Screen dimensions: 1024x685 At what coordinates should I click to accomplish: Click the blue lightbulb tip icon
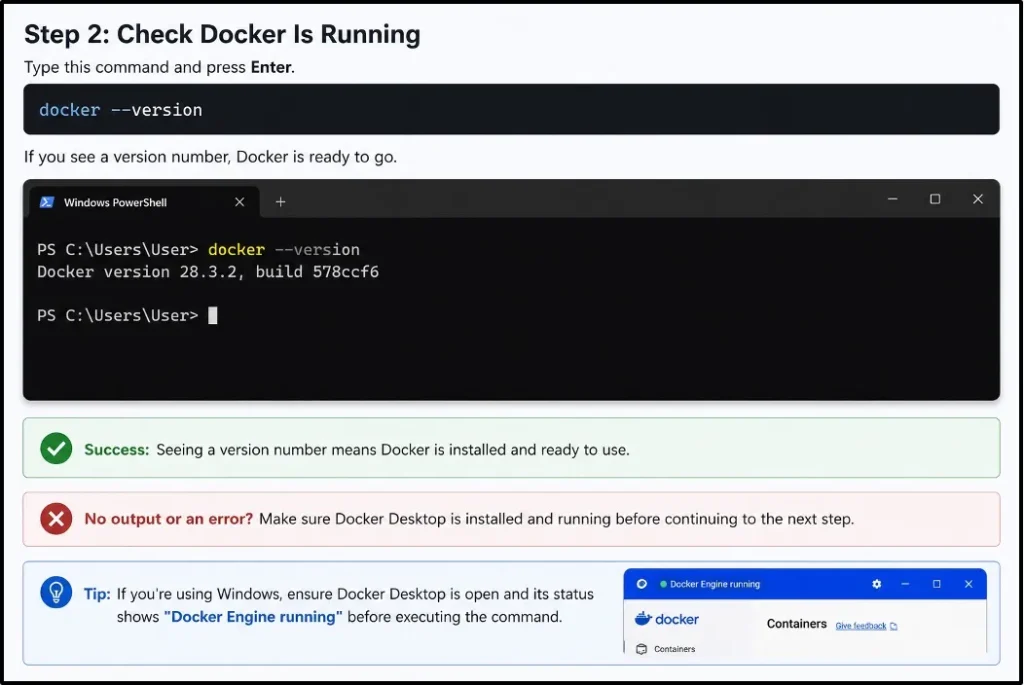pos(56,592)
